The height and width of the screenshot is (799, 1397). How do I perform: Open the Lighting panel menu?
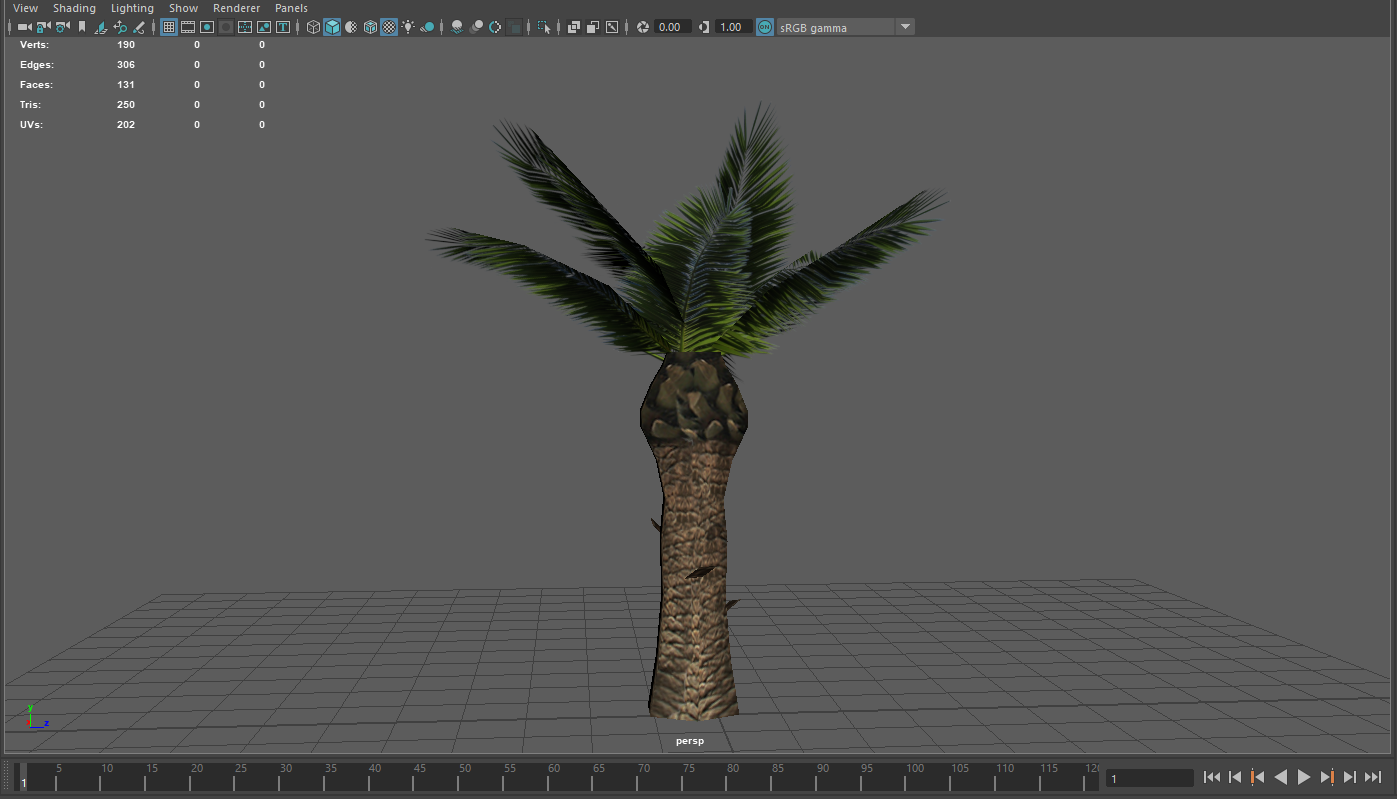pos(132,8)
